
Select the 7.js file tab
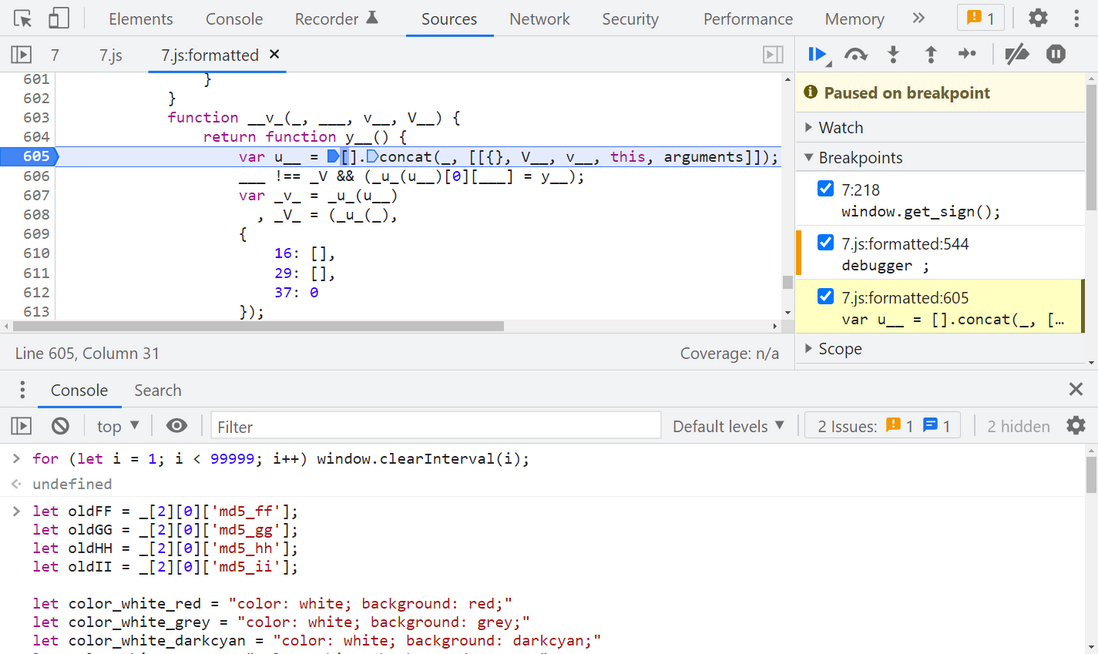tap(111, 55)
